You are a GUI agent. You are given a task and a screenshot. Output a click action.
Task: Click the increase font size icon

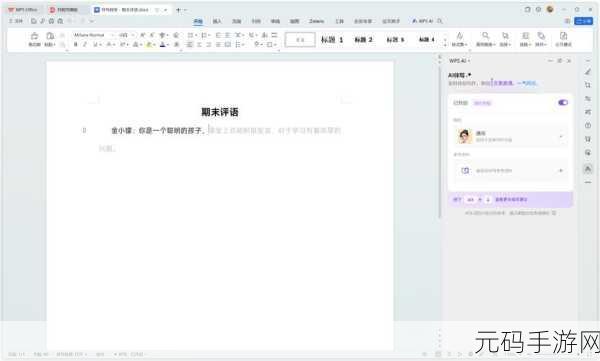(143, 35)
